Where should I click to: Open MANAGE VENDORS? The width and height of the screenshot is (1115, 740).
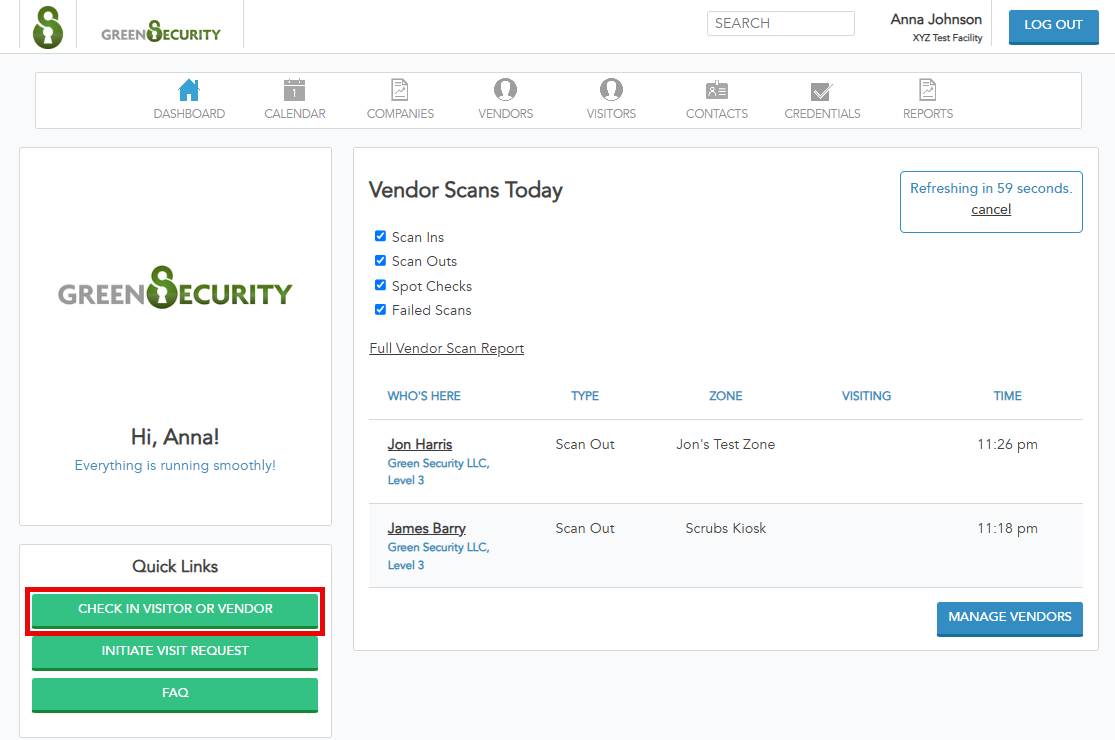[x=1009, y=619]
